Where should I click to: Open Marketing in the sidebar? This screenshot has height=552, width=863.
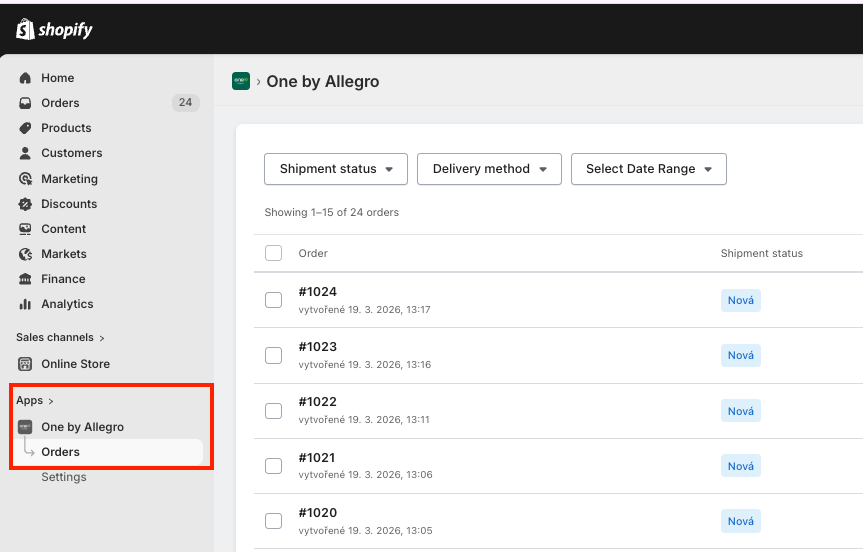69,179
